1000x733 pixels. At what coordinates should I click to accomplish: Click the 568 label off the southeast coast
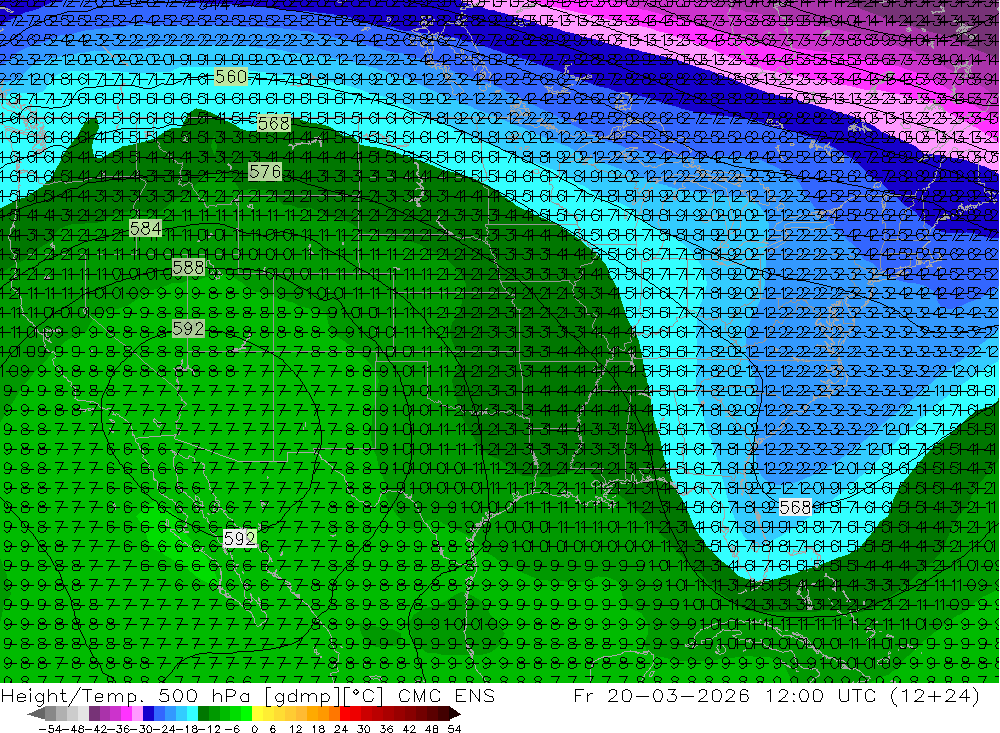click(795, 507)
